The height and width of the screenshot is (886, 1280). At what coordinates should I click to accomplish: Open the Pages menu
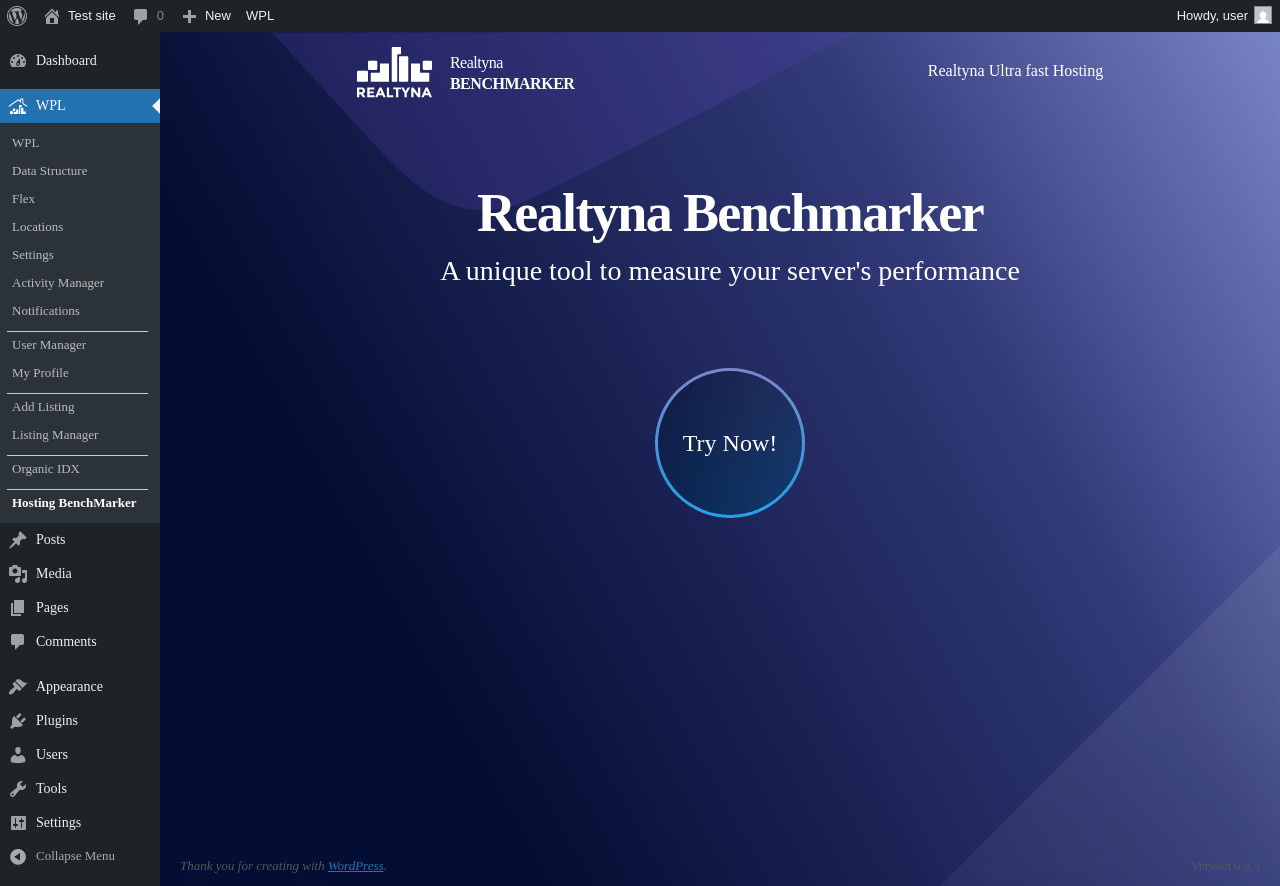tap(80, 608)
